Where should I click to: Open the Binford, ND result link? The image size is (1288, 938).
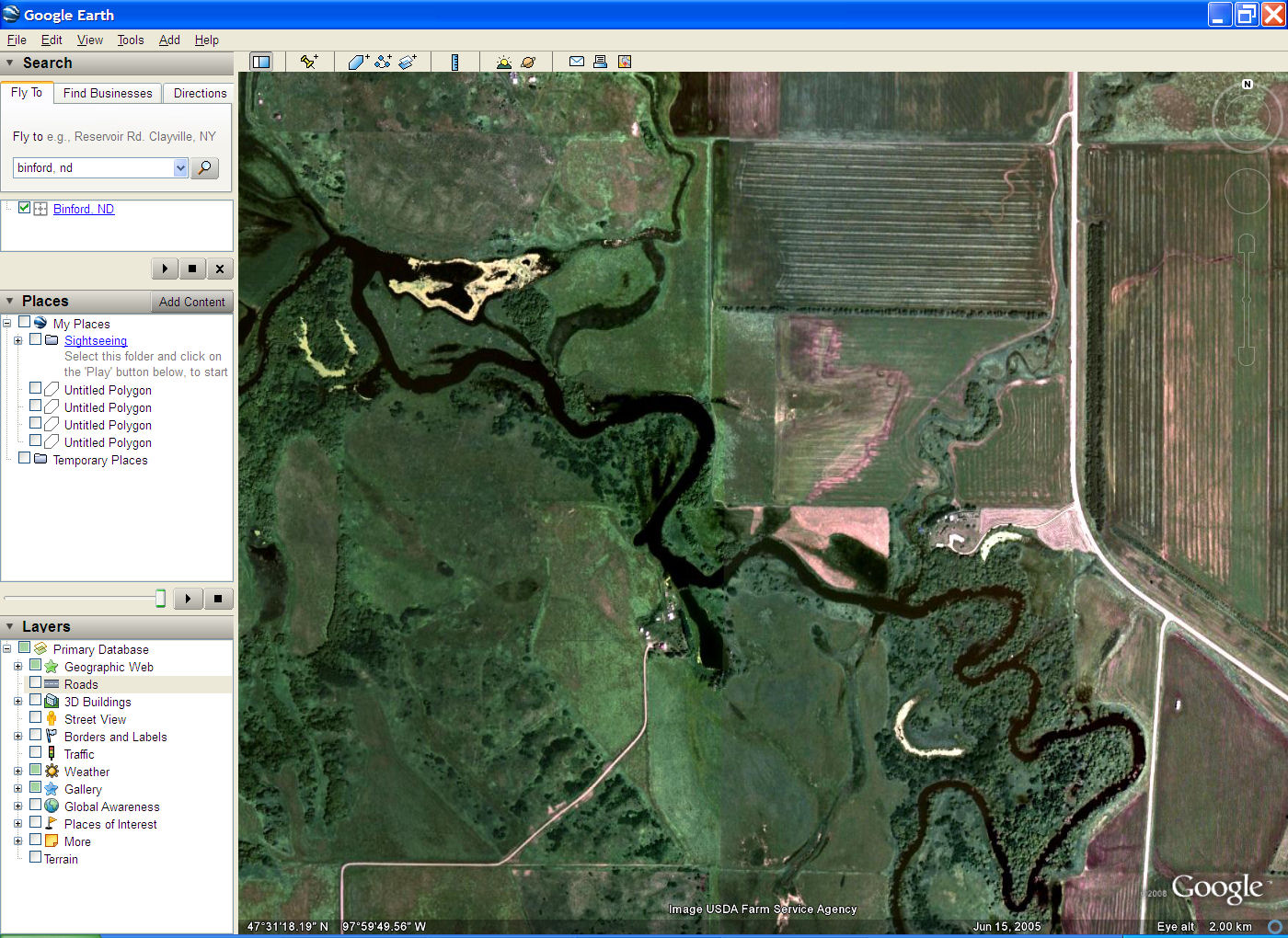tap(84, 209)
